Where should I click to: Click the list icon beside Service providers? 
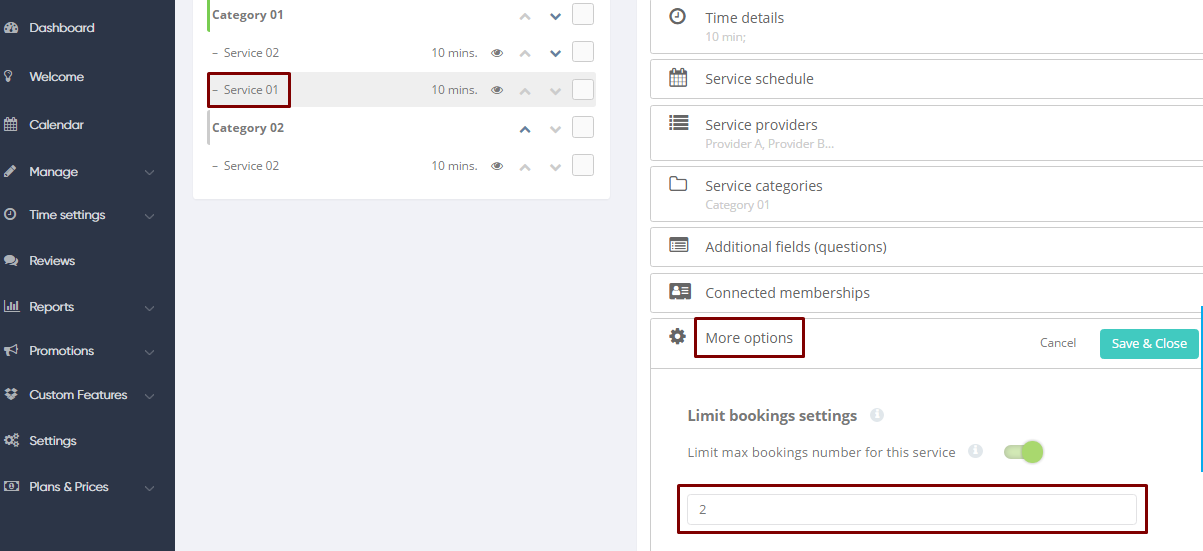tap(679, 123)
